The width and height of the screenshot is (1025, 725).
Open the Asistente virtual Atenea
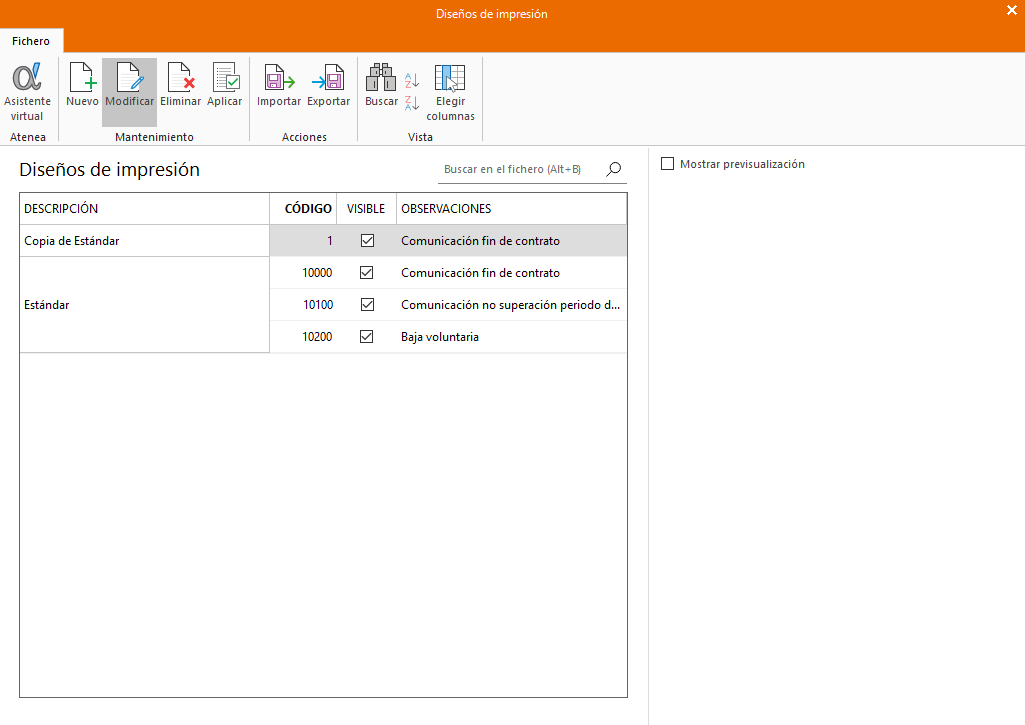(27, 92)
